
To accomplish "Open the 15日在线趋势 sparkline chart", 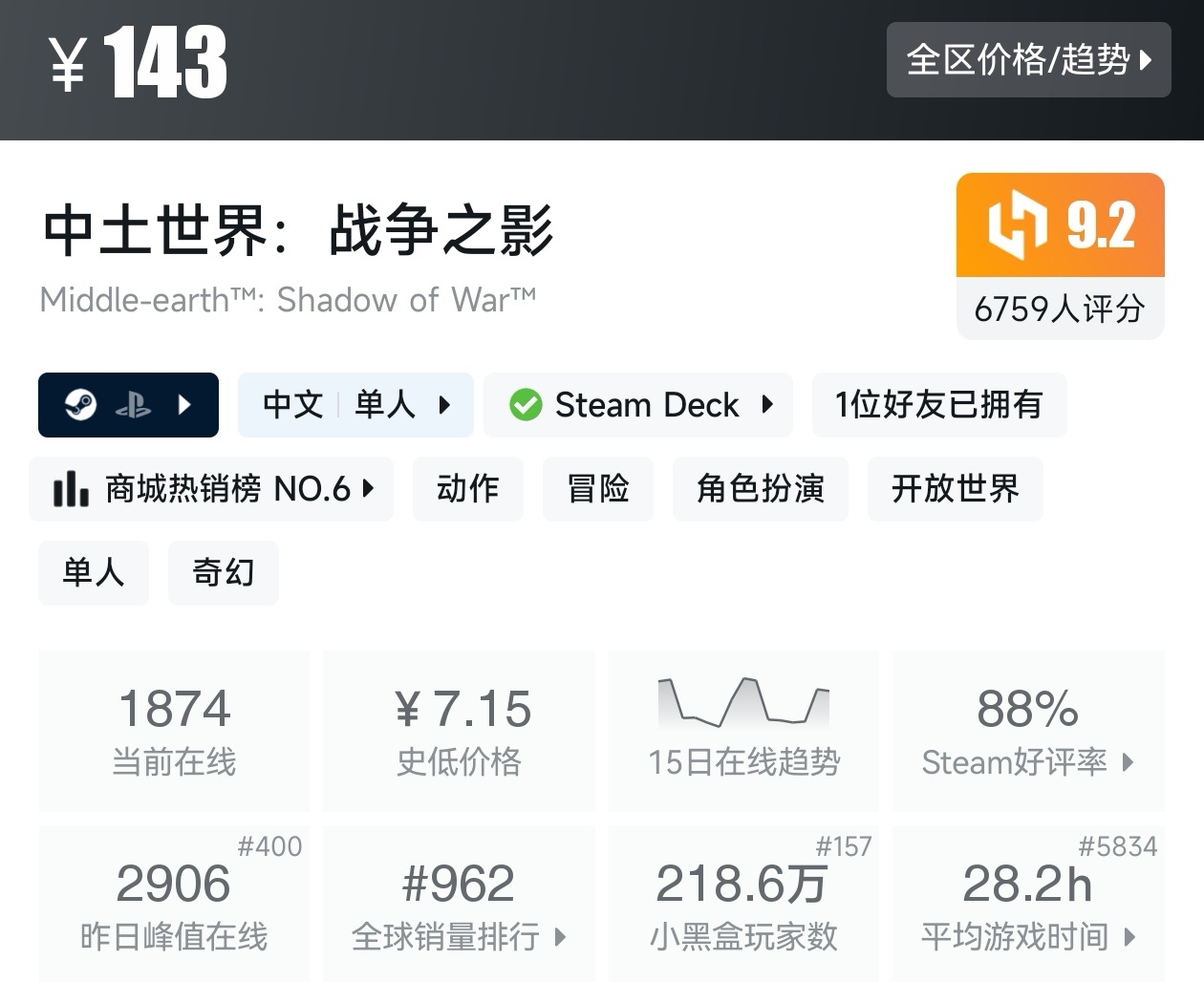I will pyautogui.click(x=744, y=702).
